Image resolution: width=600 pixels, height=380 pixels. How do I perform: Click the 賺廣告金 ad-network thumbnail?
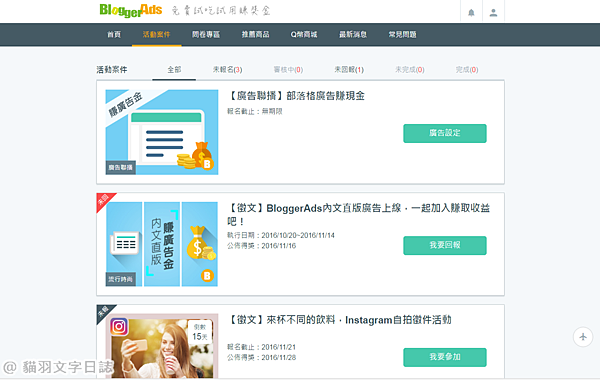pos(162,132)
